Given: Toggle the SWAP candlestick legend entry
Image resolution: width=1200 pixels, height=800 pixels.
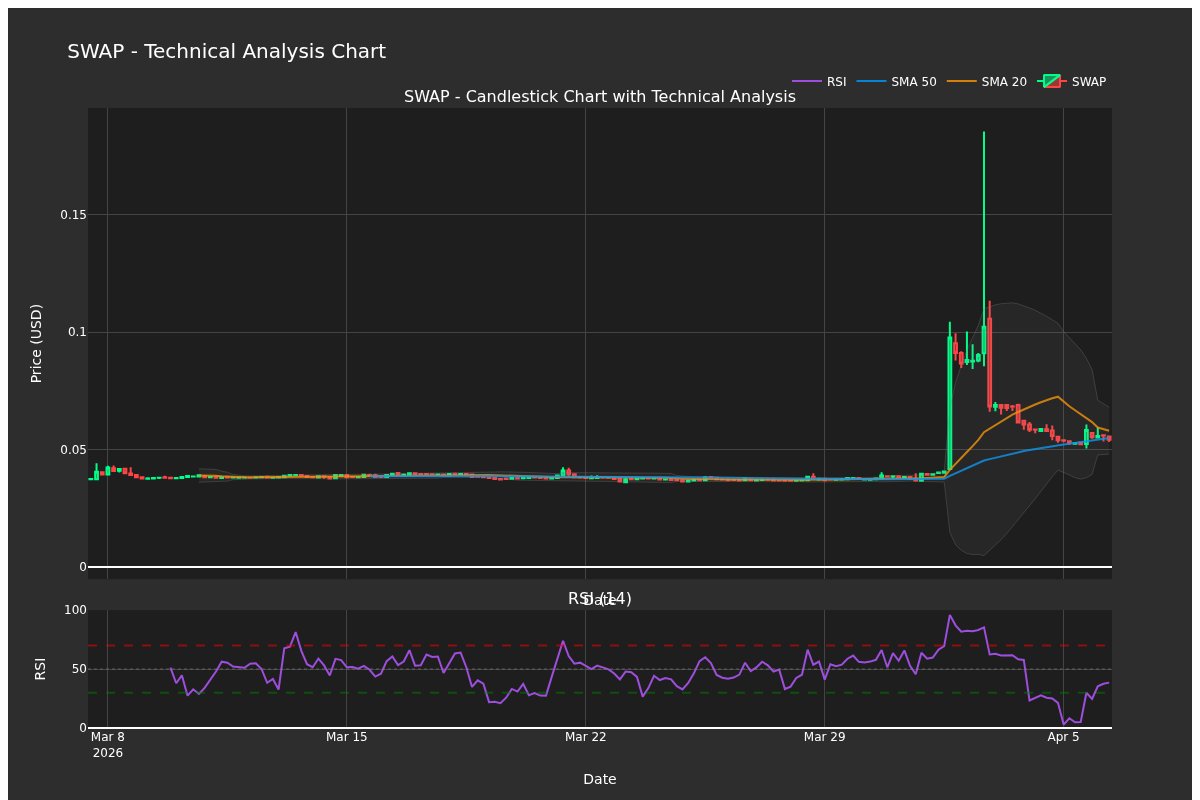Looking at the screenshot, I should point(1072,82).
